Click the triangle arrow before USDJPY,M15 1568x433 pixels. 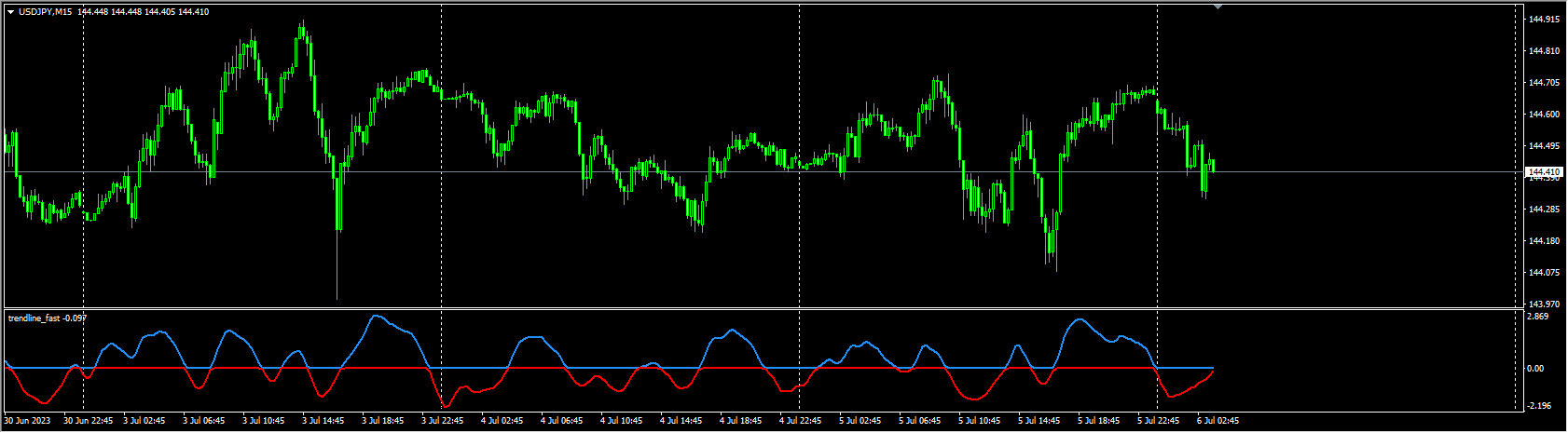[10, 12]
